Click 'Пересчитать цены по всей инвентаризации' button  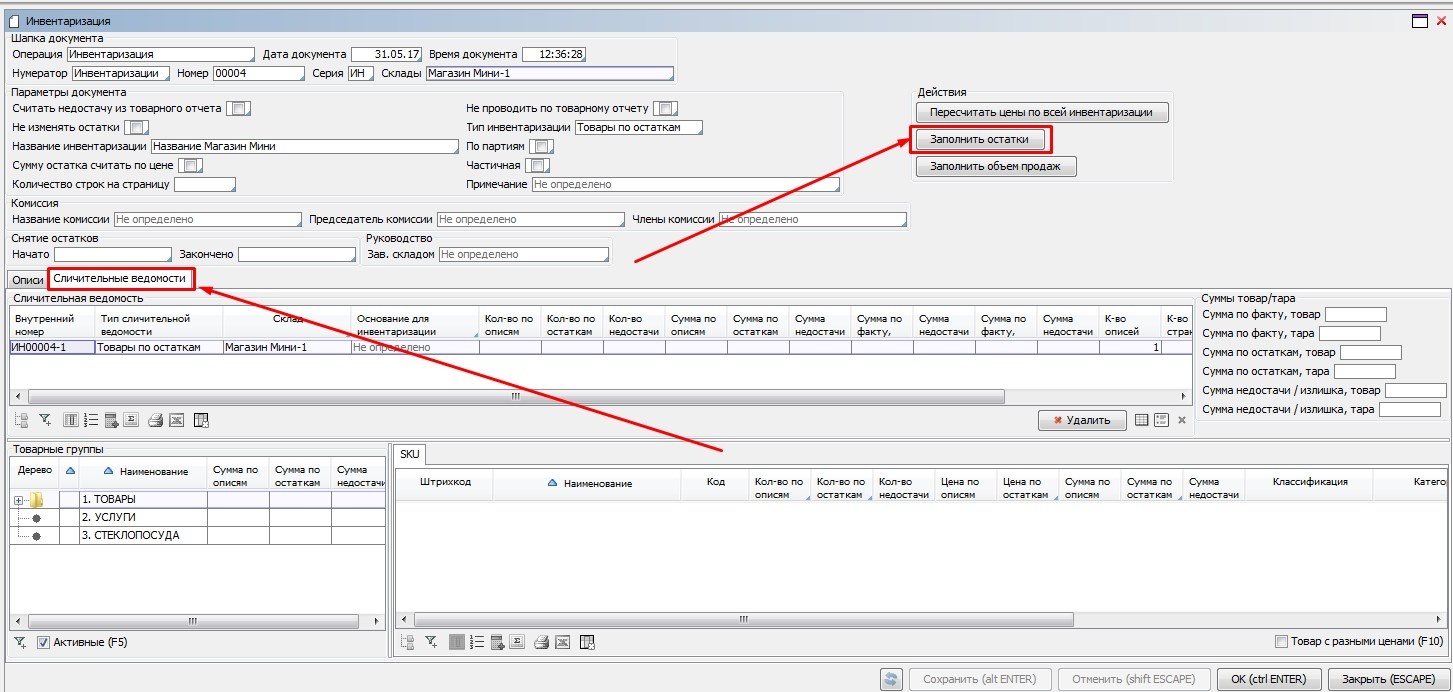pos(1041,112)
